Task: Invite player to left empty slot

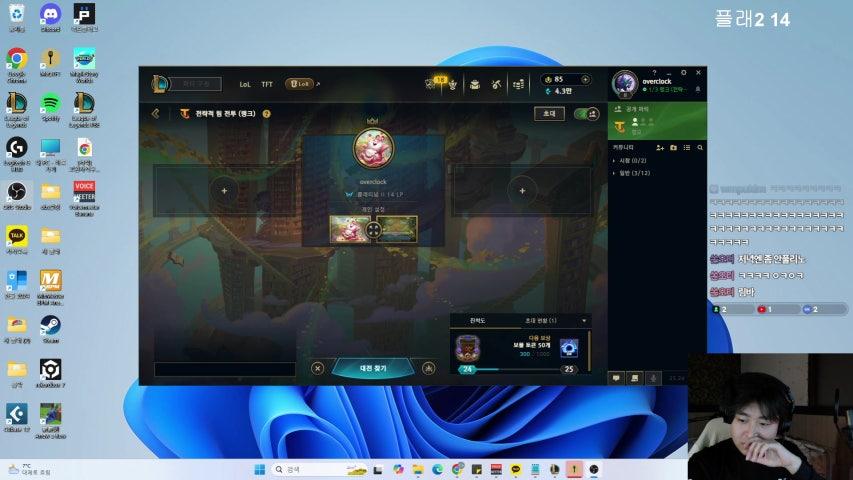Action: tap(224, 191)
